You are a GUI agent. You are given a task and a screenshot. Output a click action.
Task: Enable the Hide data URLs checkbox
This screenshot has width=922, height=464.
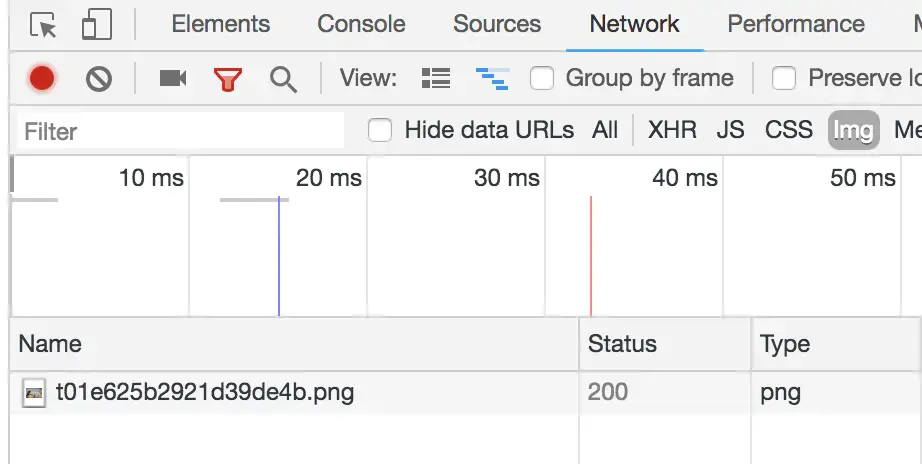380,130
